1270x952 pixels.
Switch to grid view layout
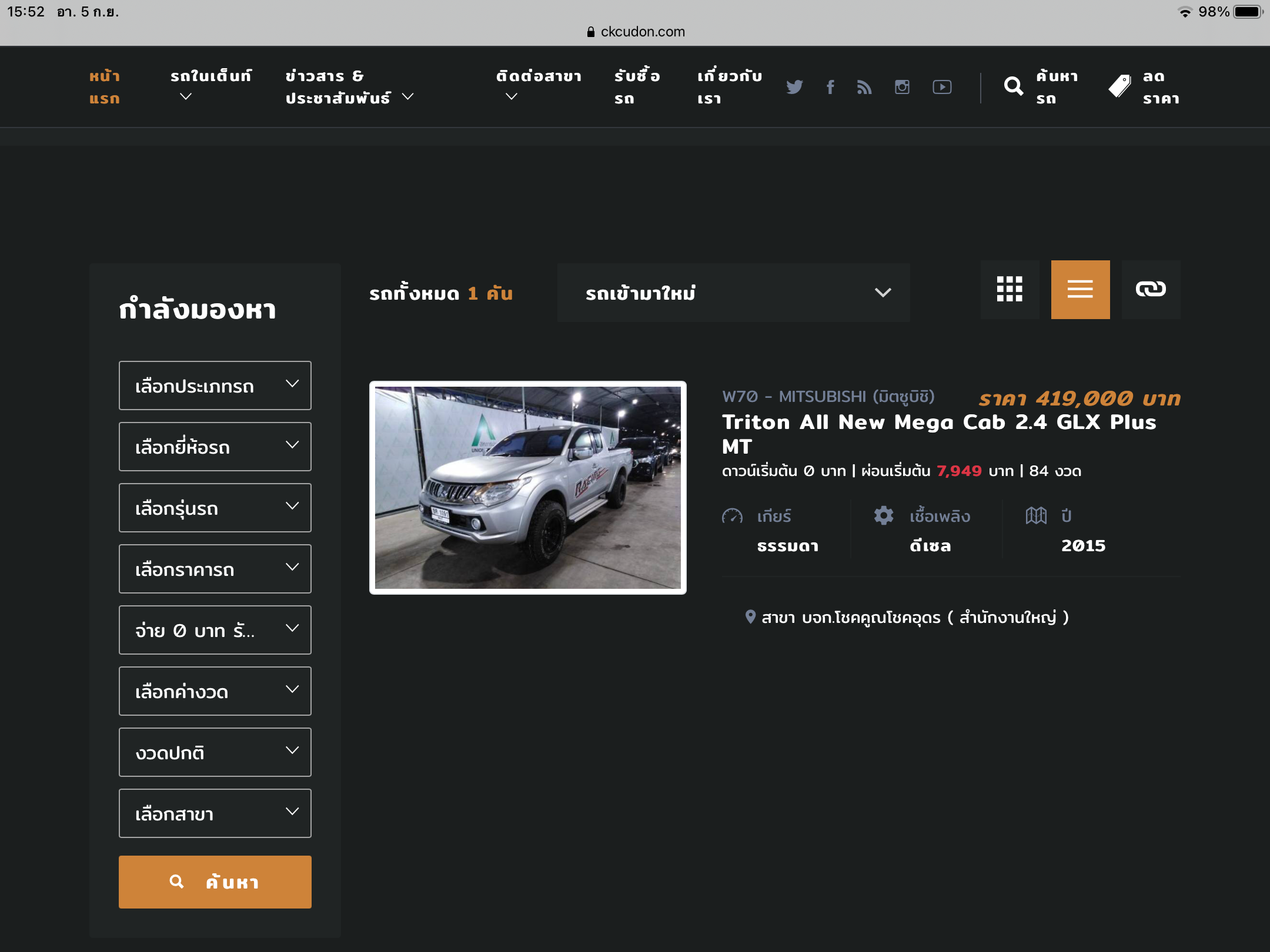coord(1010,290)
